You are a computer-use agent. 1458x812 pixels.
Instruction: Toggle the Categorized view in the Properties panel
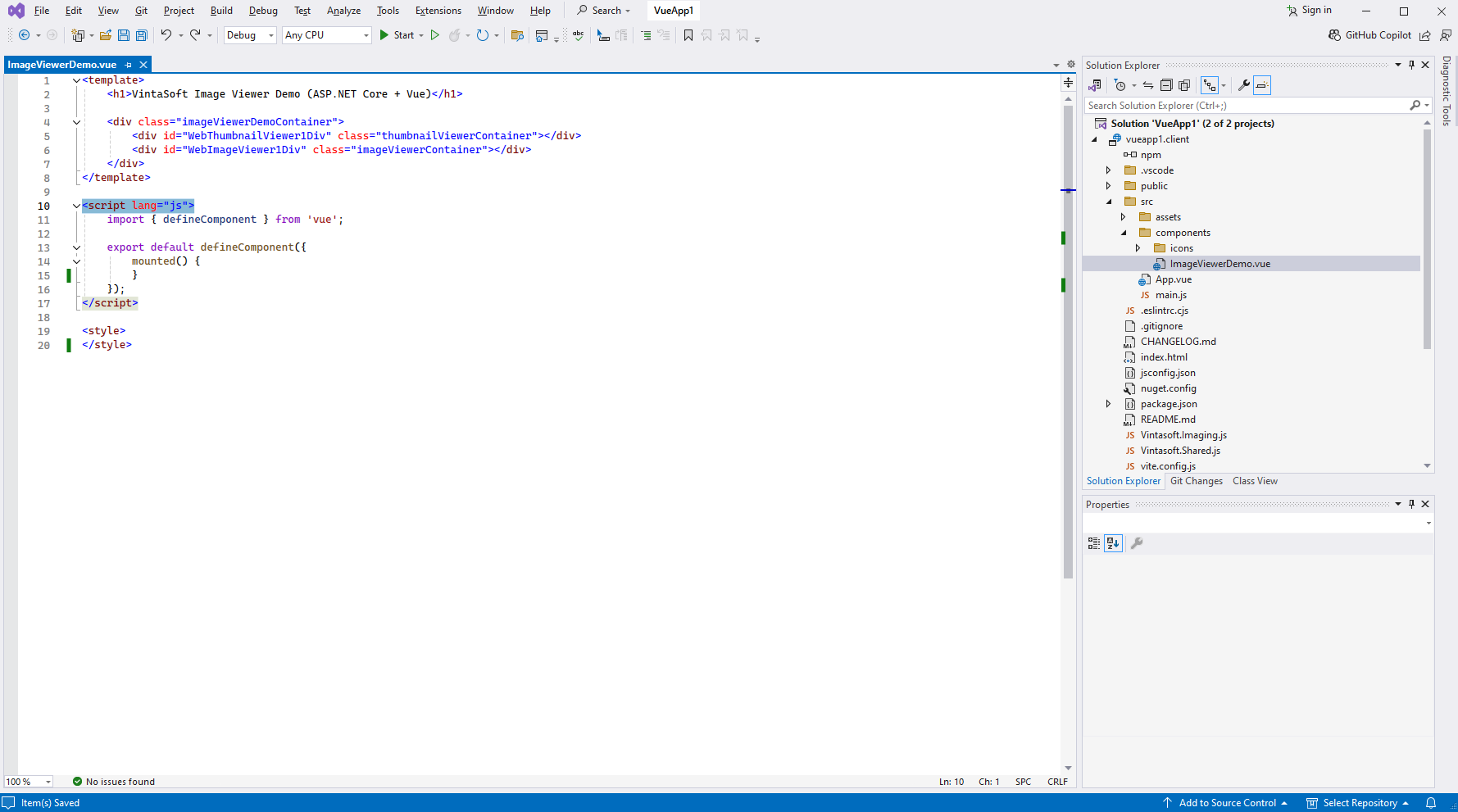pyautogui.click(x=1094, y=543)
